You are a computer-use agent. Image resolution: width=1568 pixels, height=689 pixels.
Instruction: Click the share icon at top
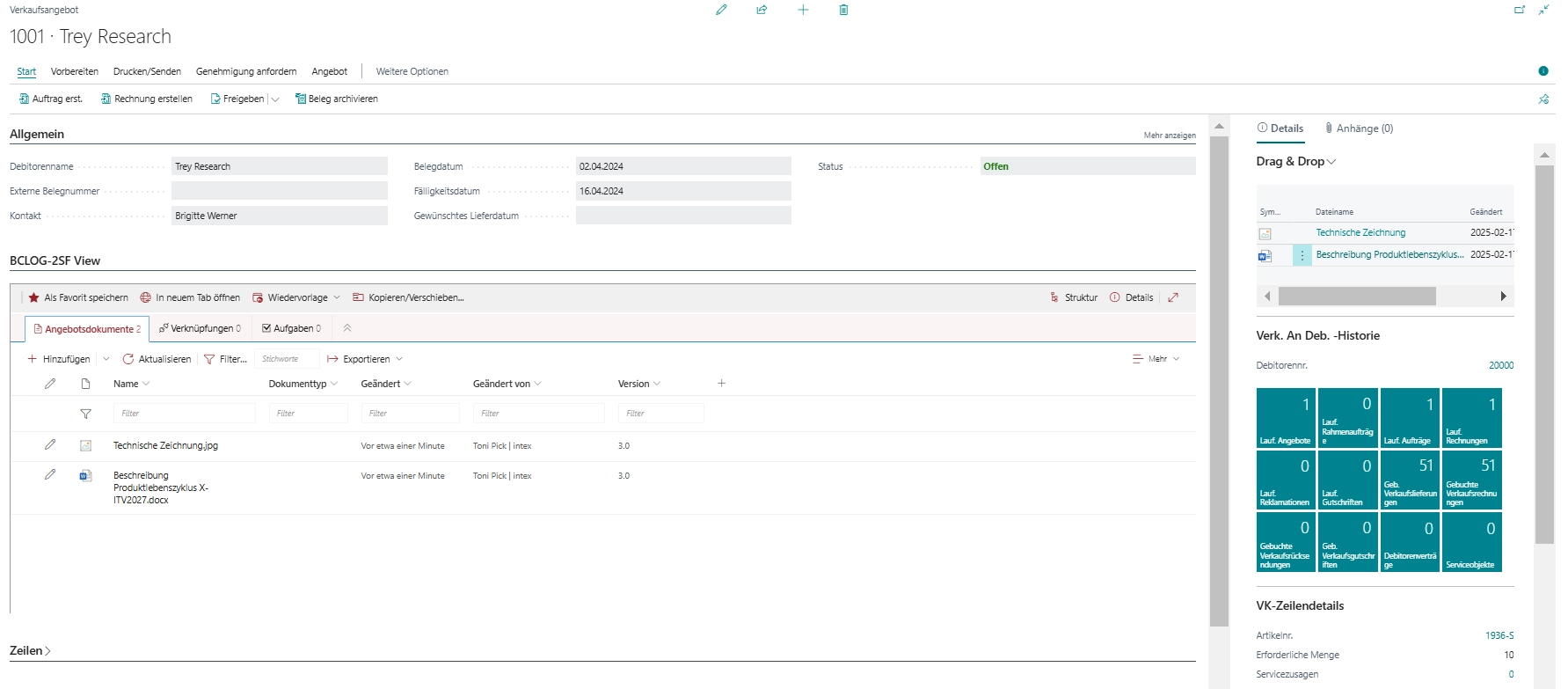[762, 10]
